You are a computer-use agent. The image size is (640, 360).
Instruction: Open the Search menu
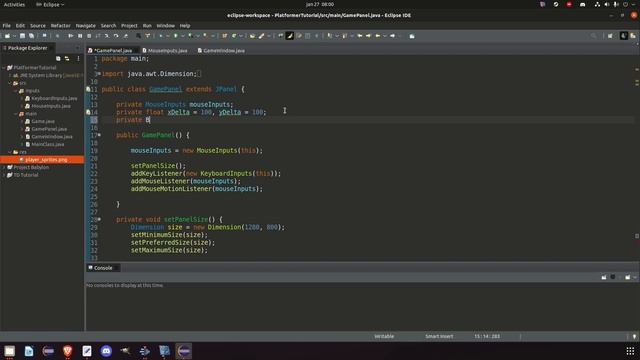pos(108,25)
